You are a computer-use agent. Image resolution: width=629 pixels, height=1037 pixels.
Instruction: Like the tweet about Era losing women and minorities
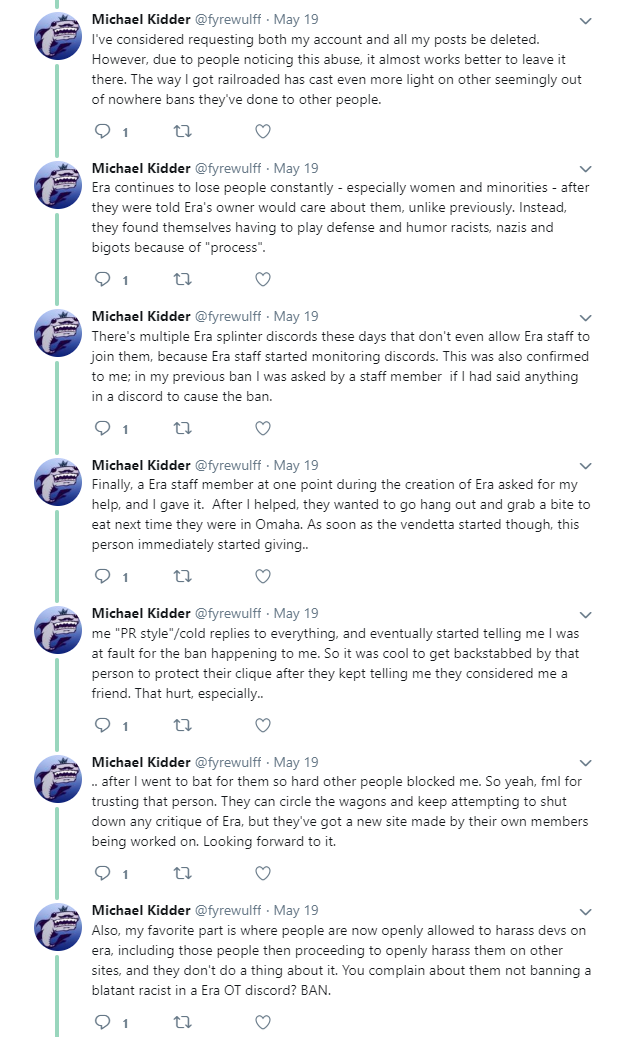[263, 279]
